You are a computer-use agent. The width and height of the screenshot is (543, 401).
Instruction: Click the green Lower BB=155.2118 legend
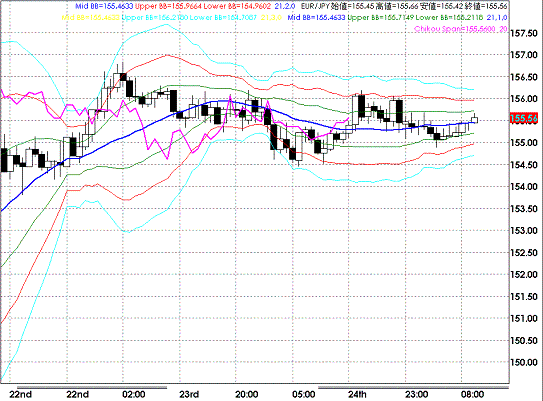449,17
